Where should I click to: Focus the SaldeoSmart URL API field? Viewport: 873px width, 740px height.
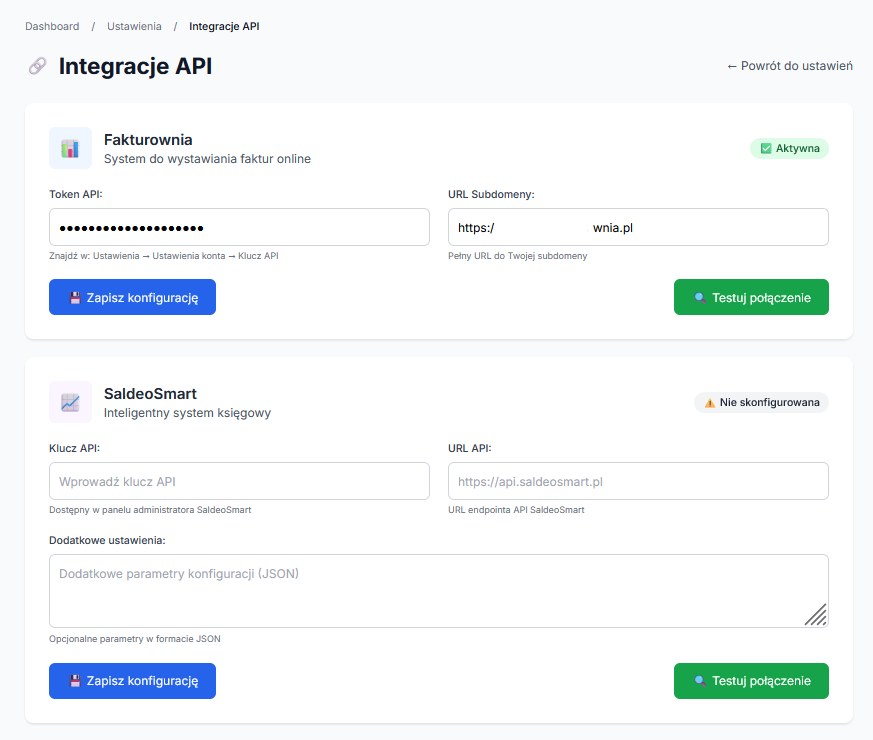(638, 481)
